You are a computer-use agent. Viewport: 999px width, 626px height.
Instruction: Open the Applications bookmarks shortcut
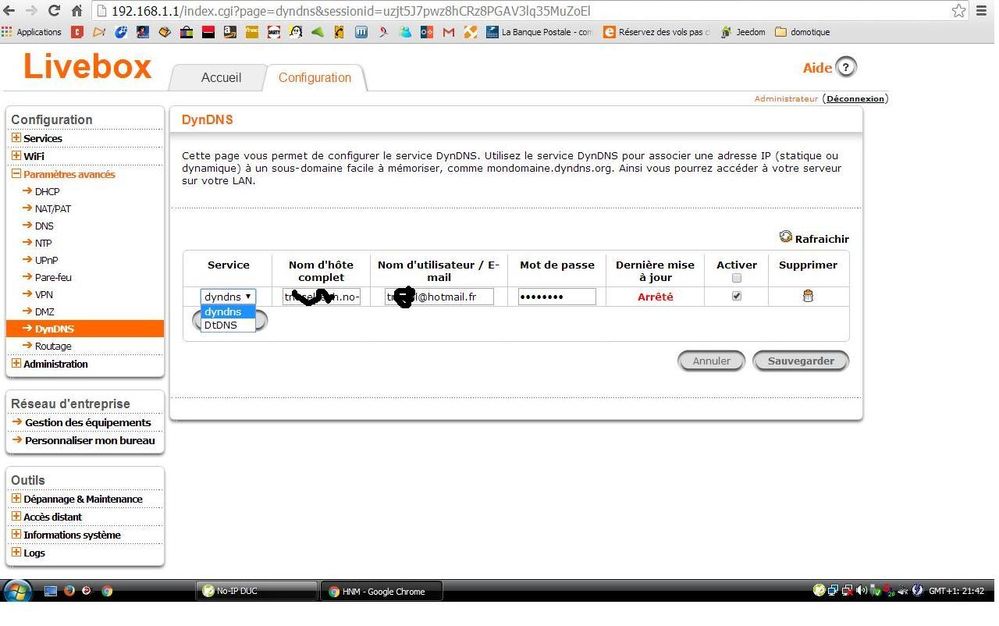(x=32, y=32)
